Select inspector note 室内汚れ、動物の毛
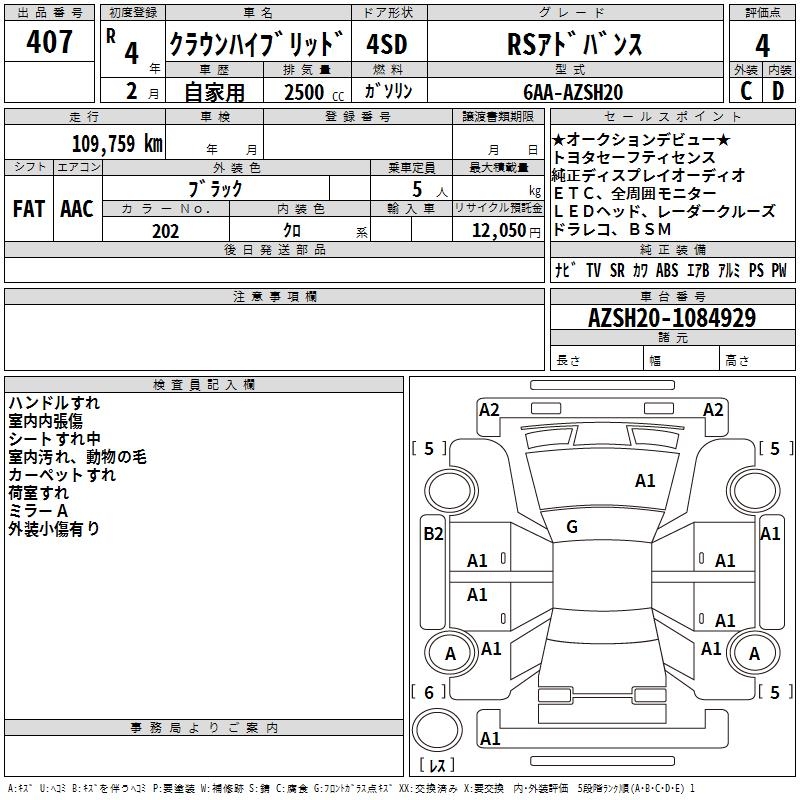 point(78,457)
